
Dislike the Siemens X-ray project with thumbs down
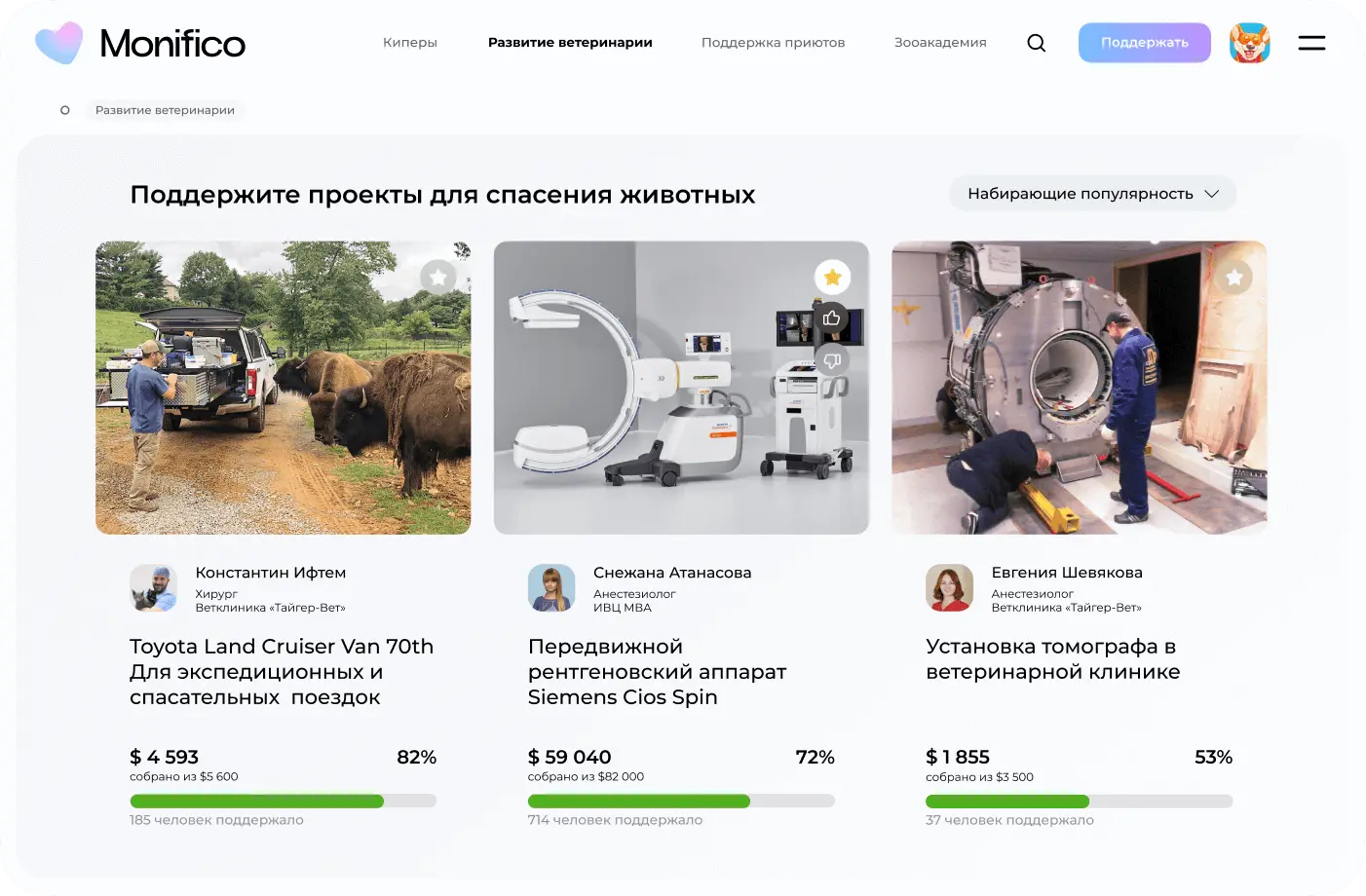click(832, 360)
